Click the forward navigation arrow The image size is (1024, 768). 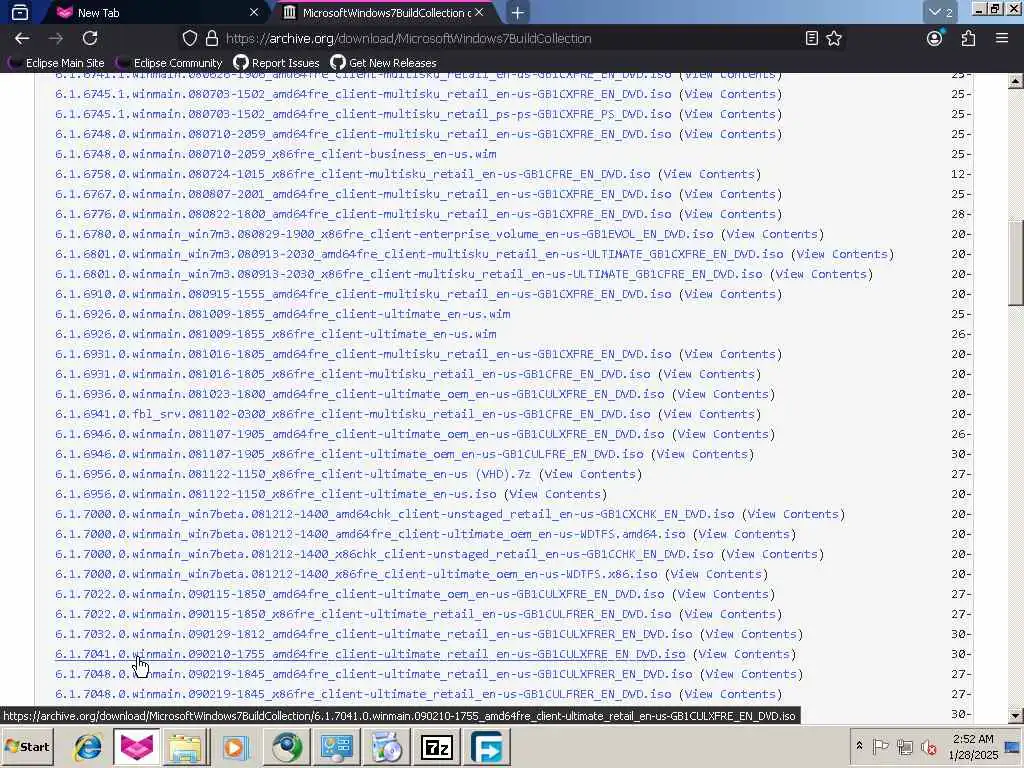(x=56, y=39)
